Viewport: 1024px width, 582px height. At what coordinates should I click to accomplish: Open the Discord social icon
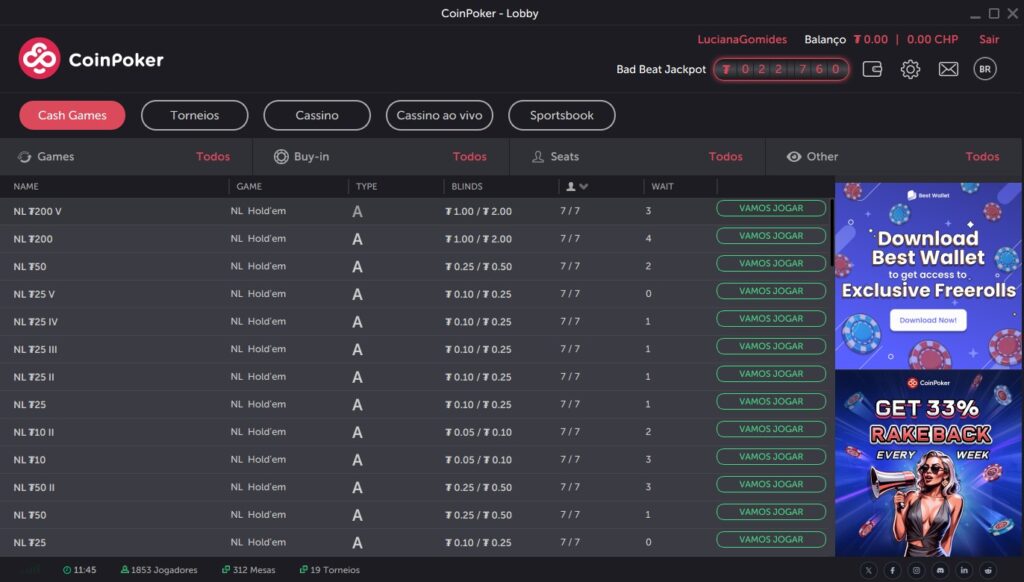[940, 570]
